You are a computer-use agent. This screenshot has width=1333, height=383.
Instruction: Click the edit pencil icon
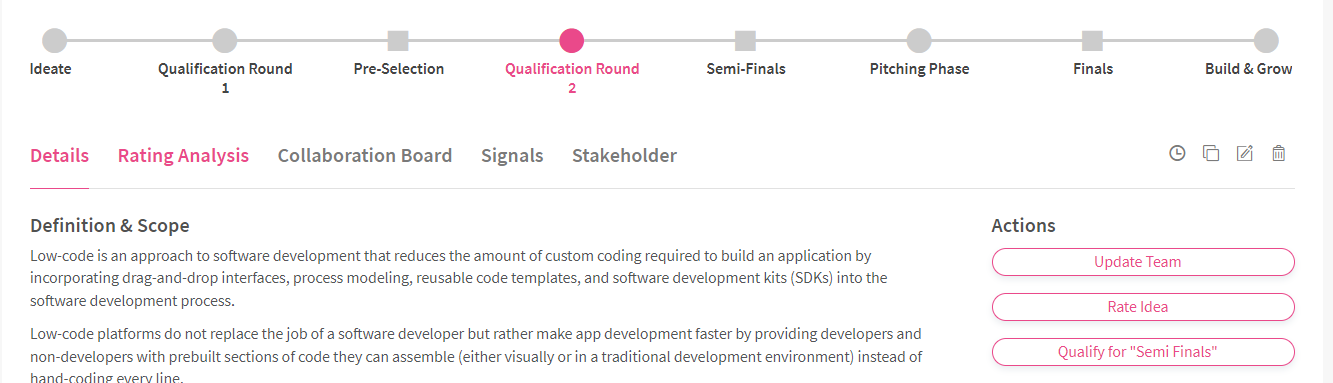click(1245, 153)
